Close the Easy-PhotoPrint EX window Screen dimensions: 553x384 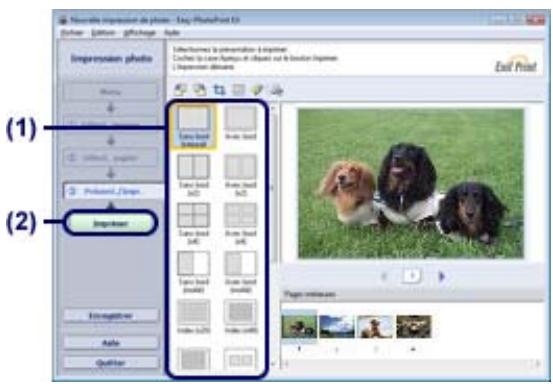coord(535,20)
